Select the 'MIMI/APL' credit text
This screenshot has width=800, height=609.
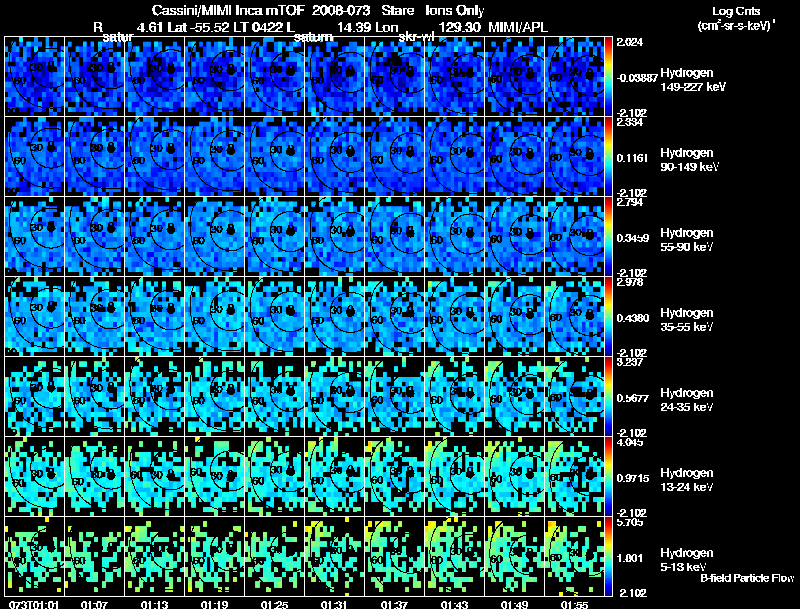pyautogui.click(x=518, y=27)
